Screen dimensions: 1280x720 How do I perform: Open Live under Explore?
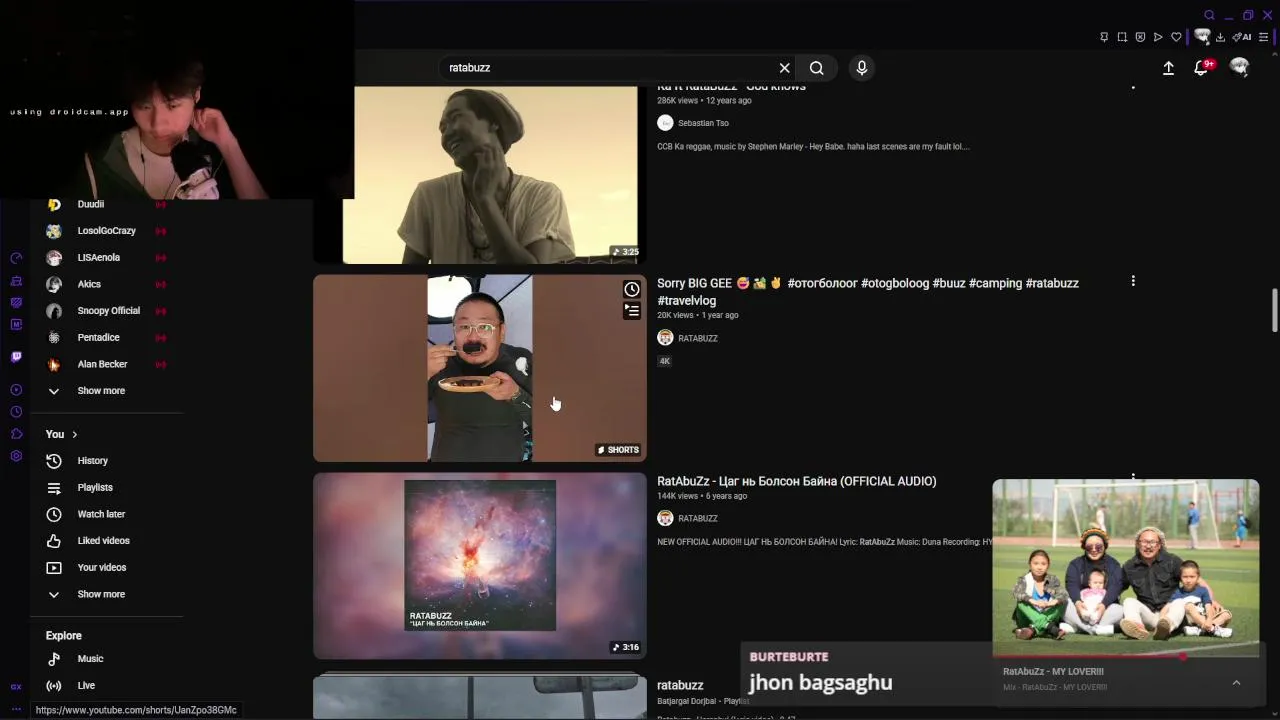86,685
